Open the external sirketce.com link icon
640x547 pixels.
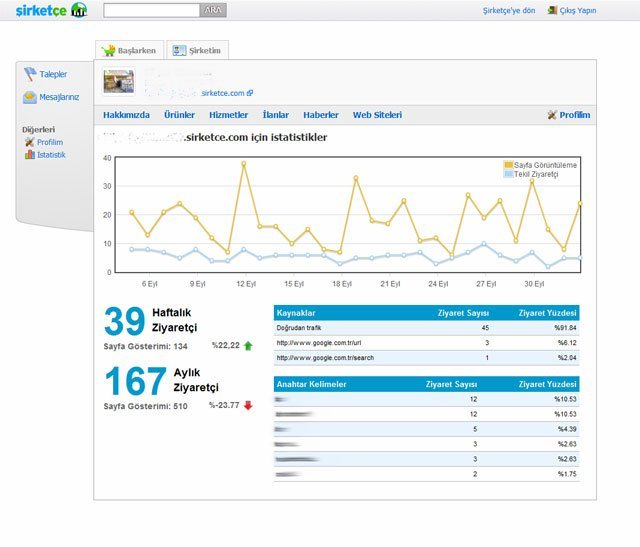(249, 93)
